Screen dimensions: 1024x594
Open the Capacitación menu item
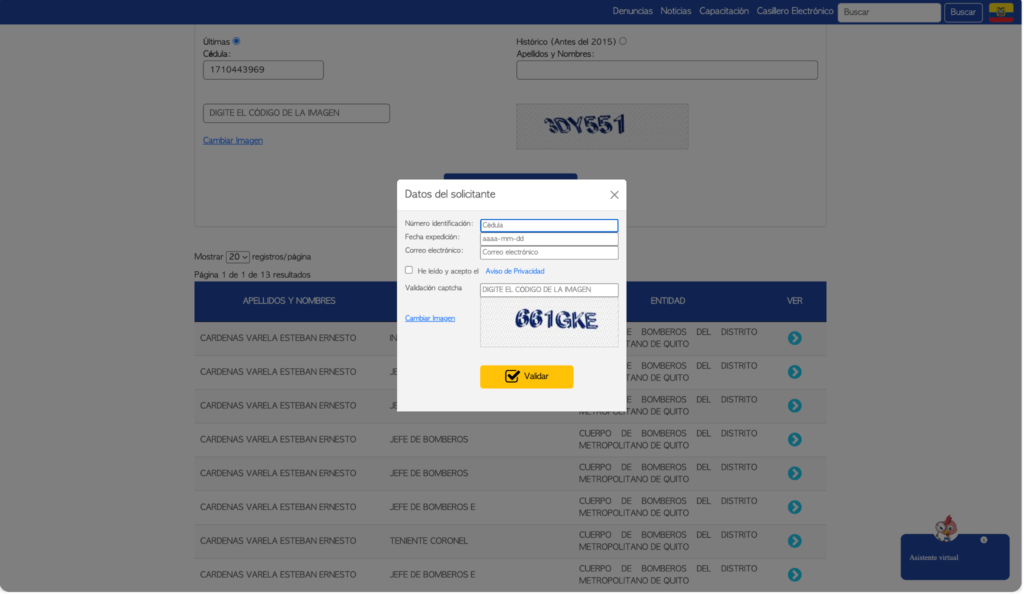click(724, 11)
